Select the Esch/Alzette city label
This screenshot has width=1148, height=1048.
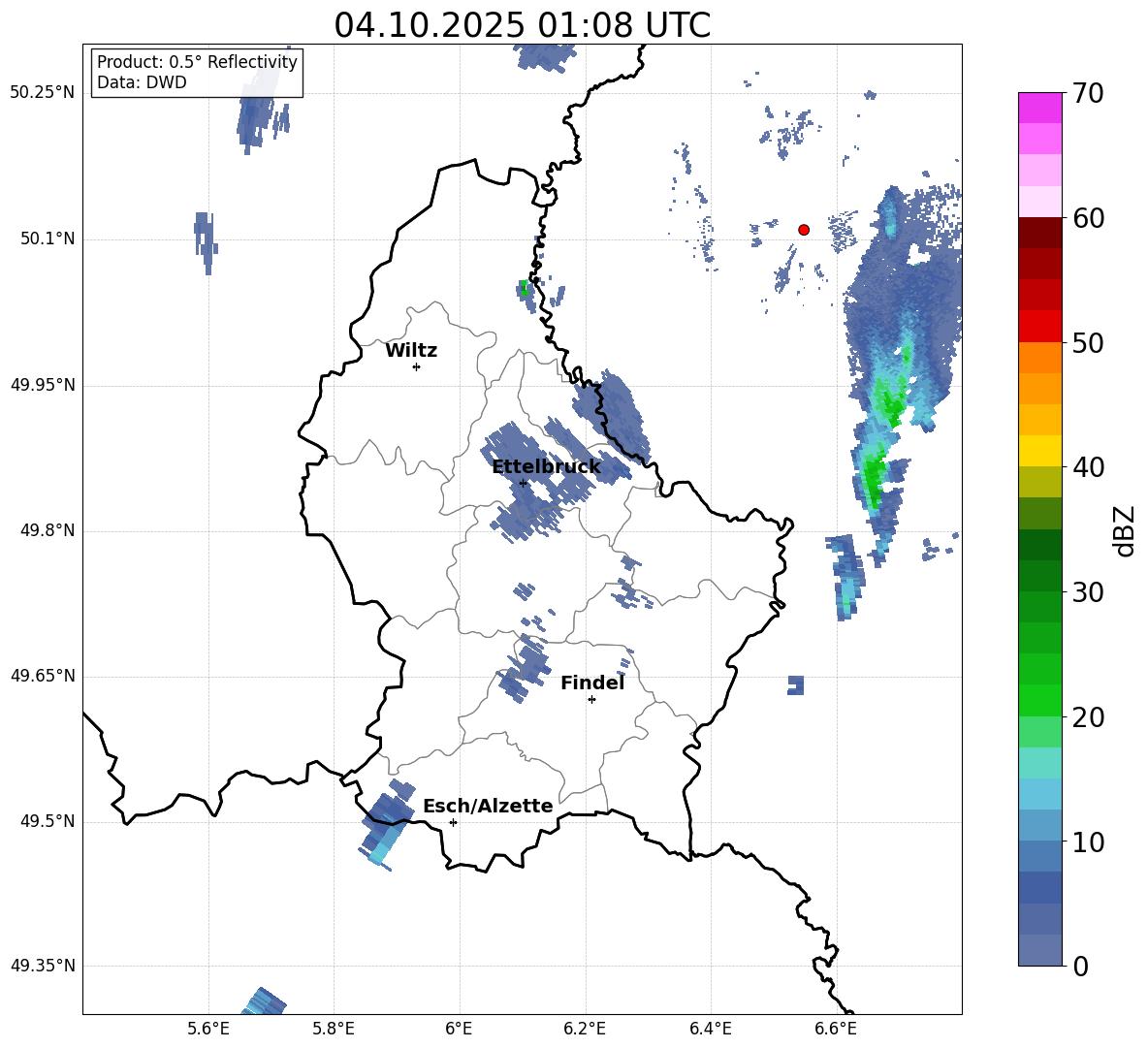click(488, 806)
